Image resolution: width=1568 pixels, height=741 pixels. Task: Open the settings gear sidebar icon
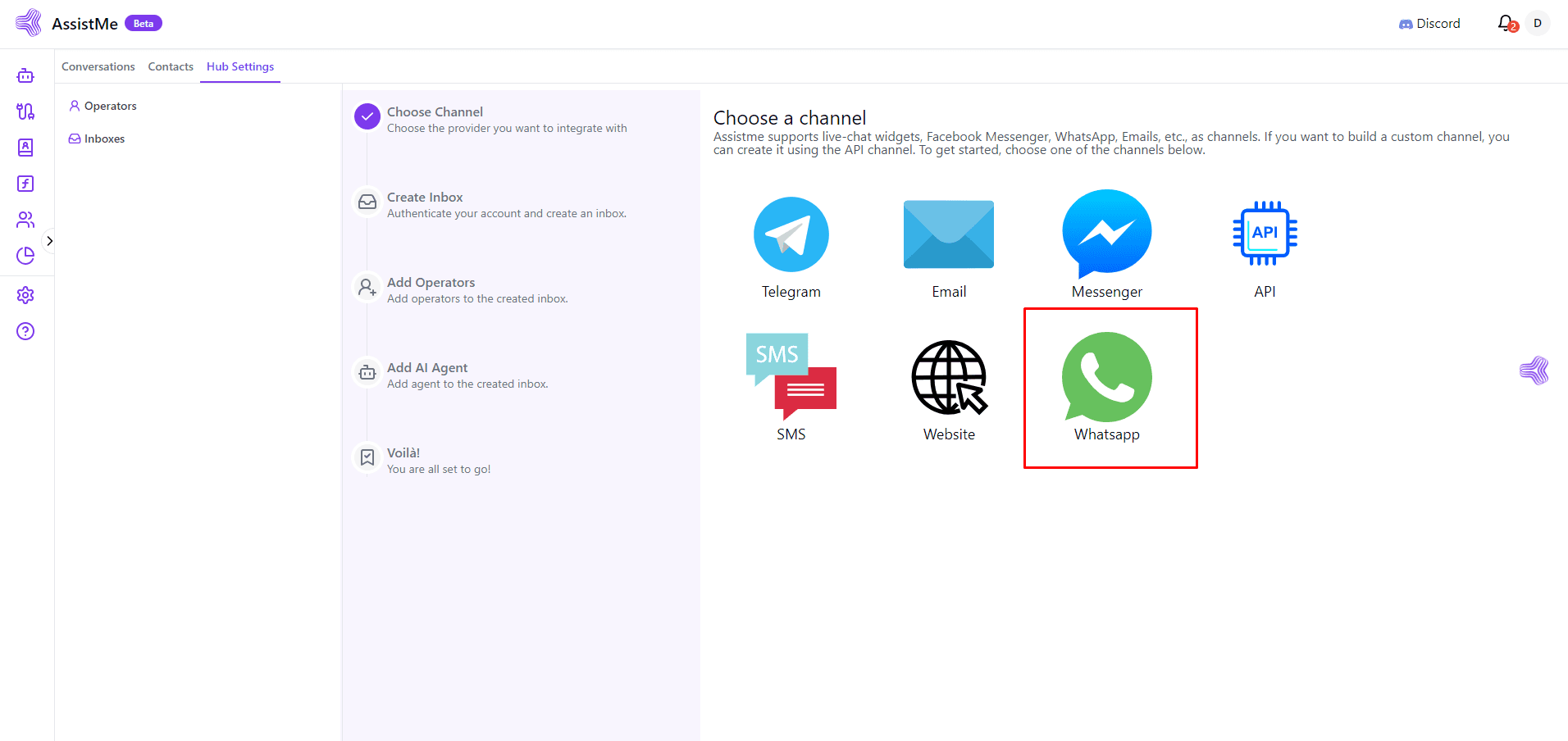point(25,295)
